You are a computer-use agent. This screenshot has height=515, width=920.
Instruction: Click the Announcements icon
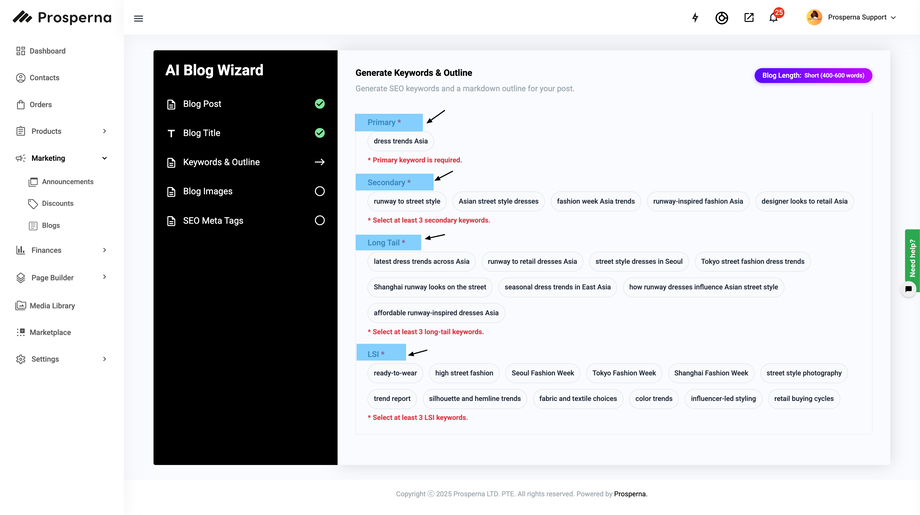(x=33, y=182)
